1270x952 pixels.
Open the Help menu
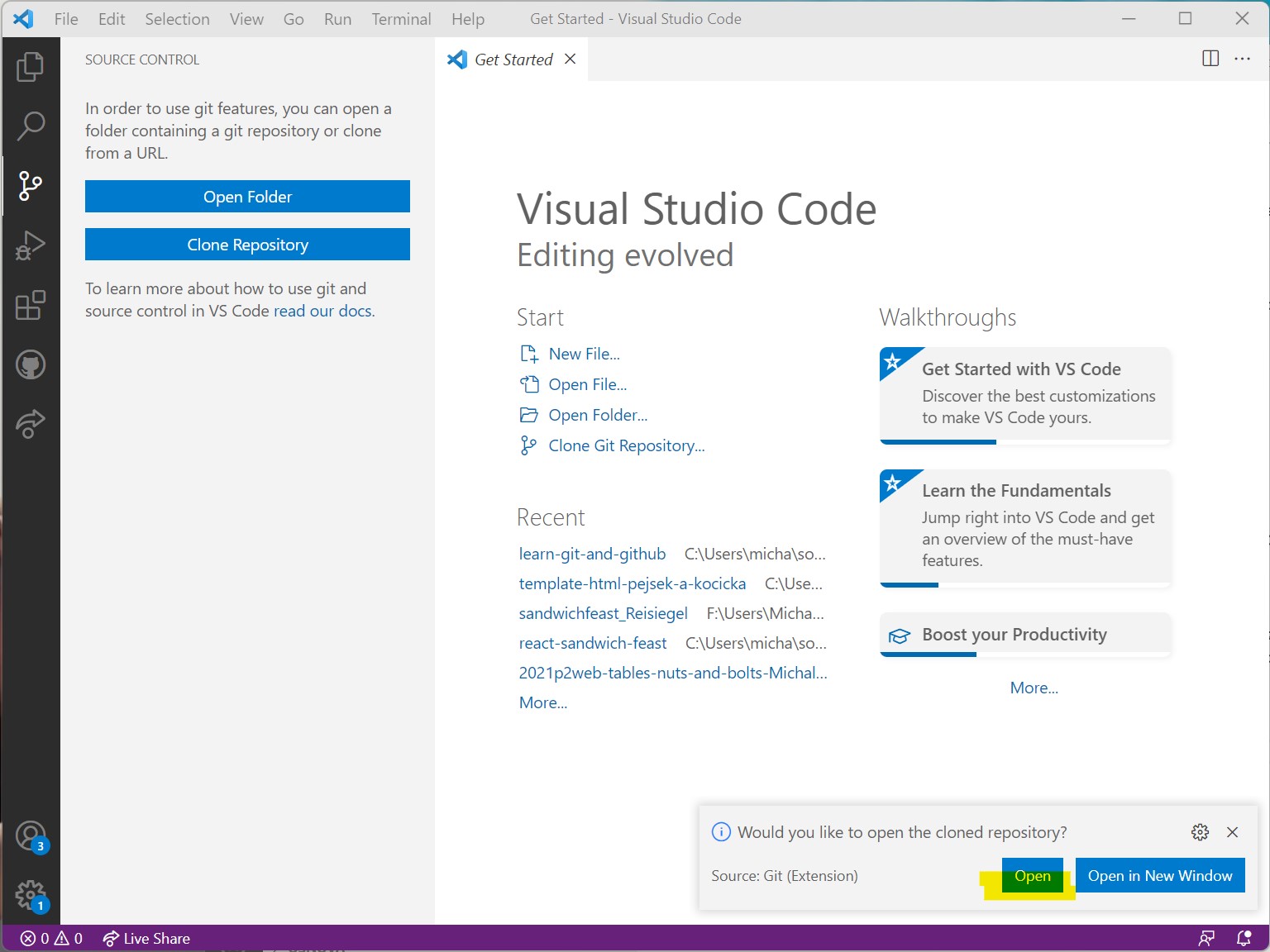click(x=468, y=19)
